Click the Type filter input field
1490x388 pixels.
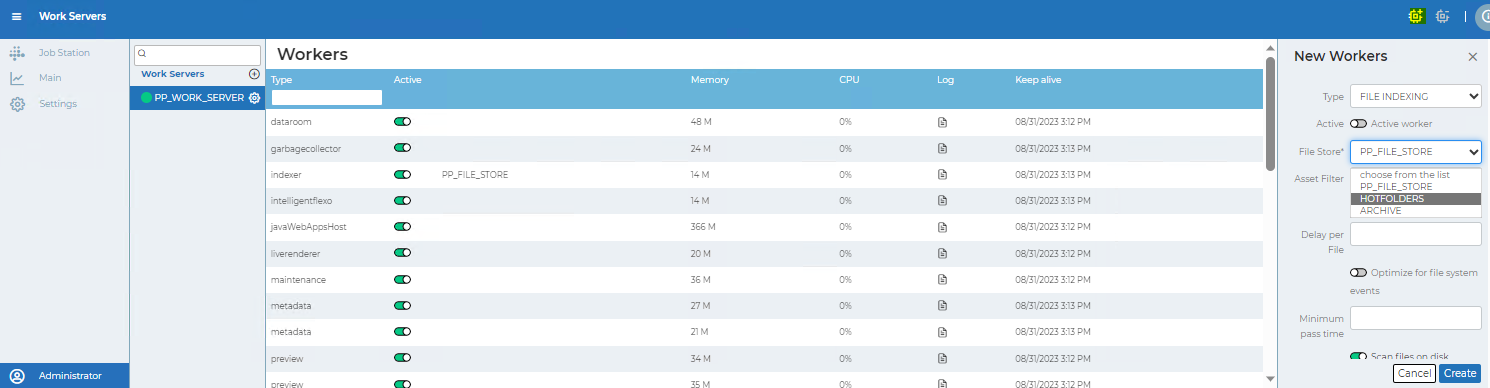[327, 97]
